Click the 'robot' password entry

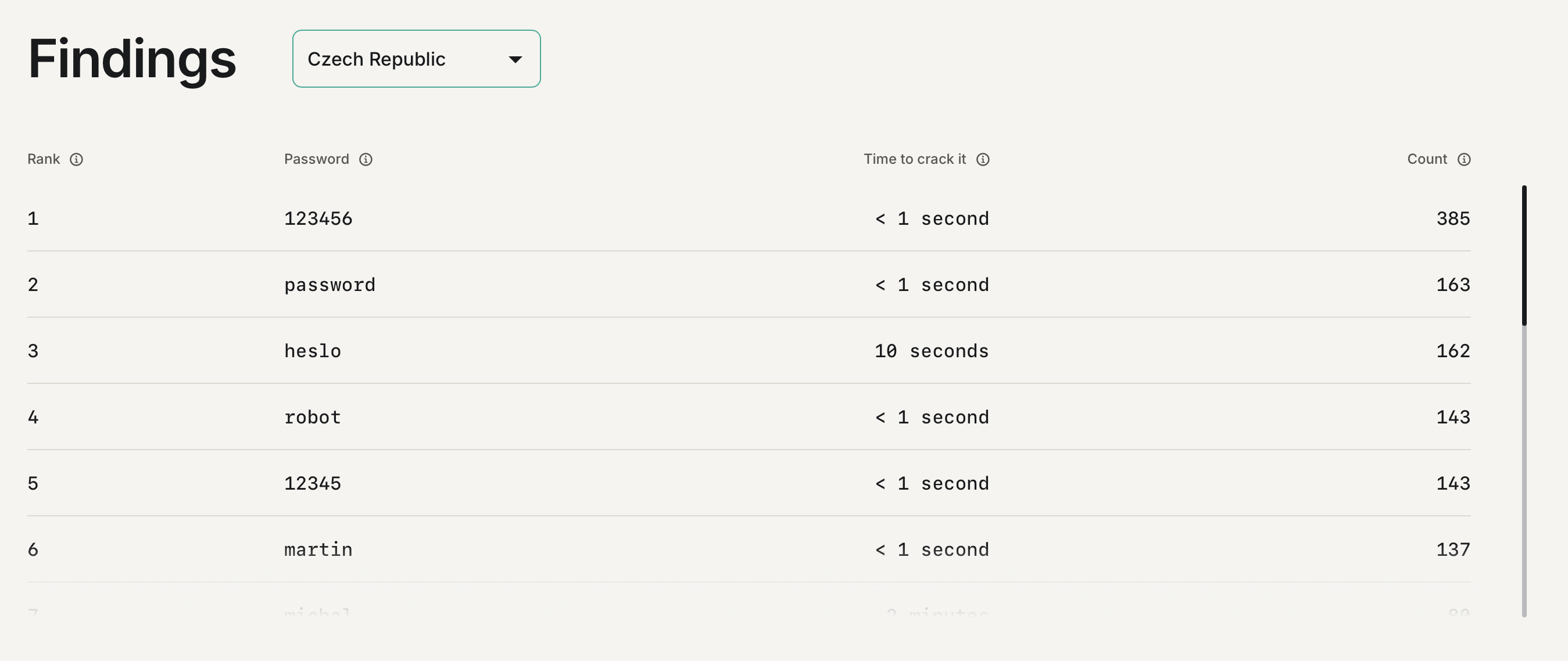pos(313,418)
